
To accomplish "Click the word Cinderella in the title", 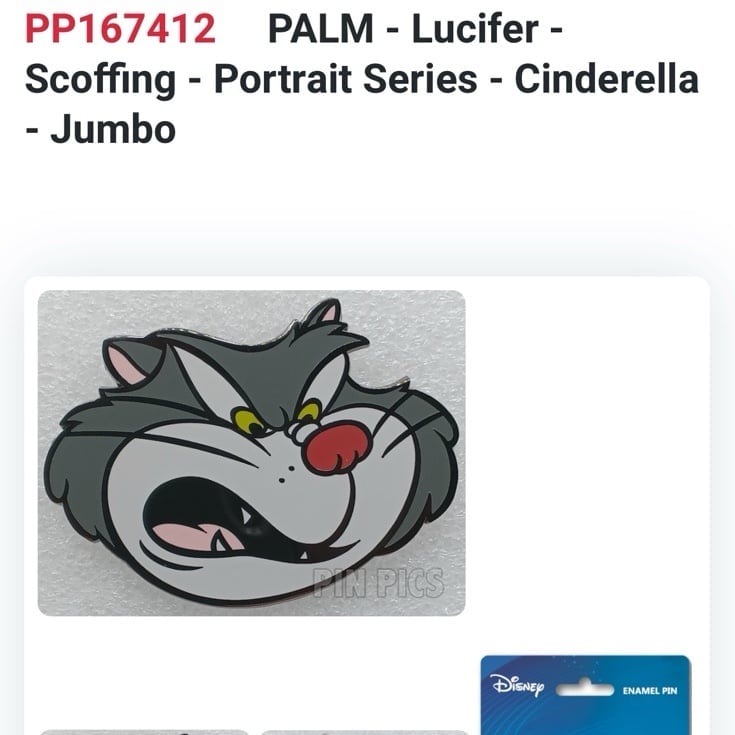I will [x=607, y=79].
